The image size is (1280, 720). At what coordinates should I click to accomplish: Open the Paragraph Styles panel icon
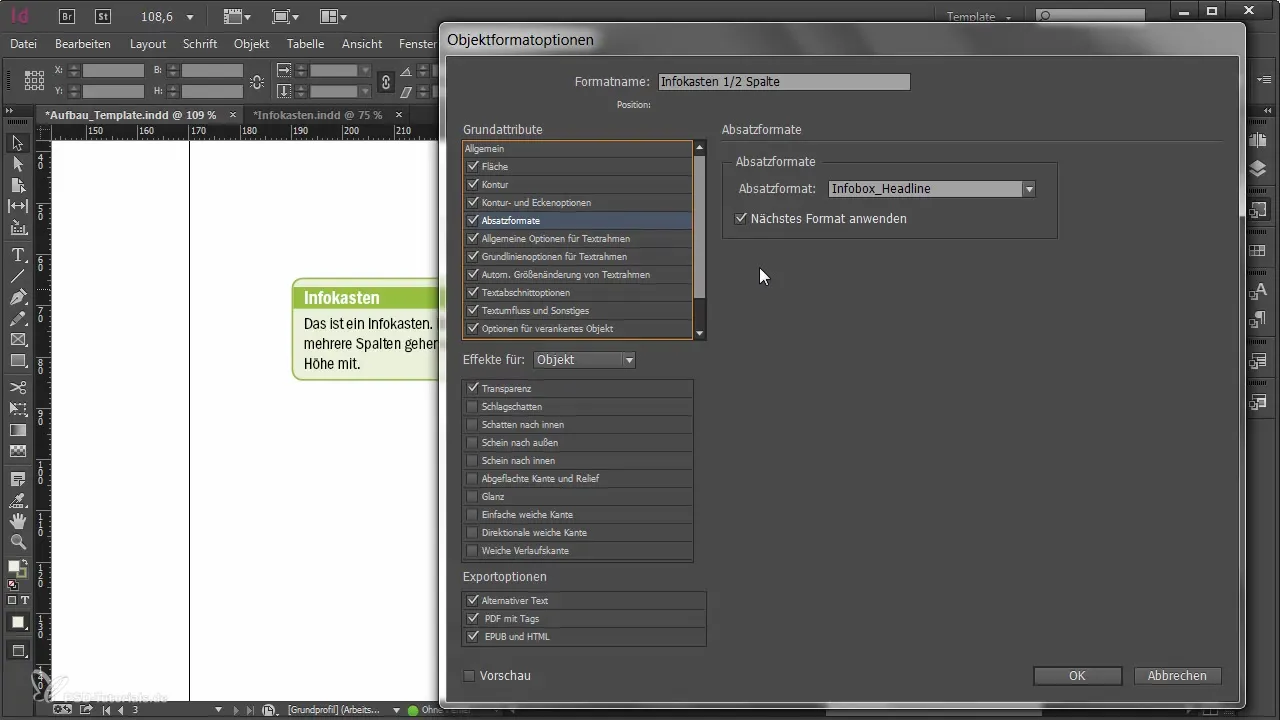1258,319
